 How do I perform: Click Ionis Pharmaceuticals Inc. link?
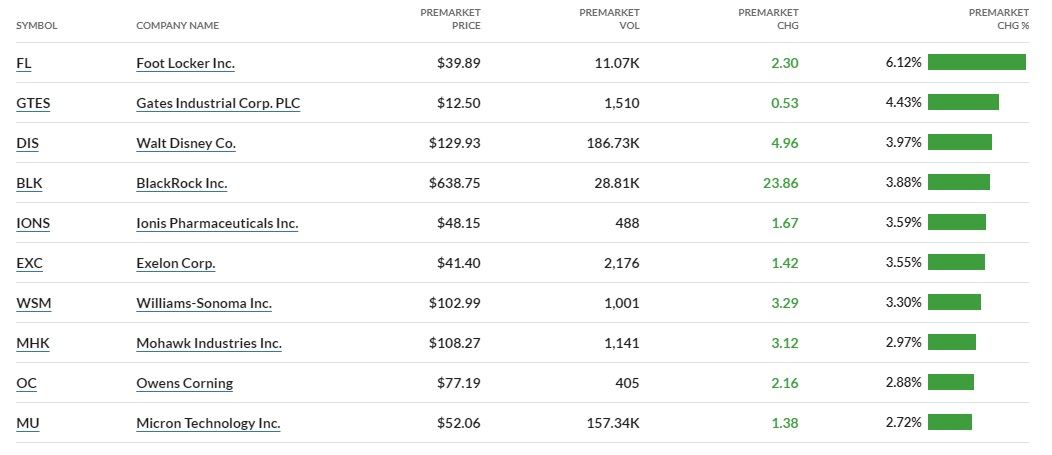coord(217,223)
